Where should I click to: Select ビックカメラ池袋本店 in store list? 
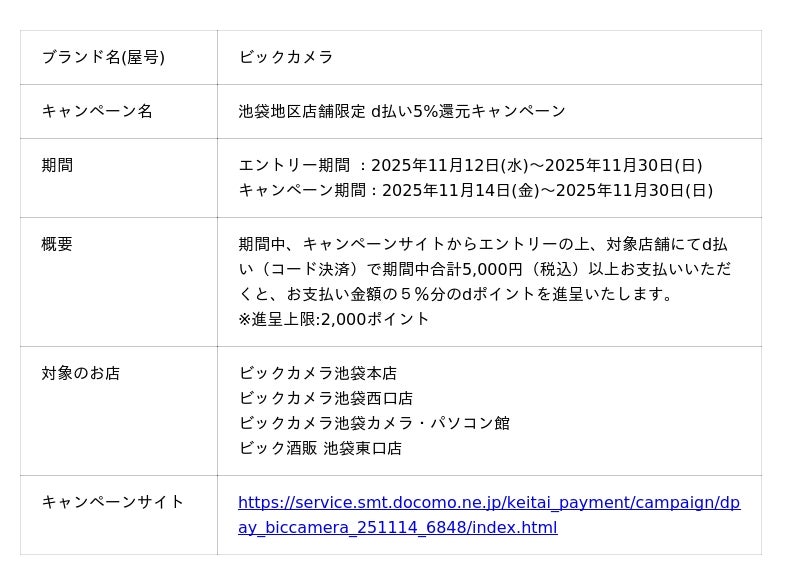point(318,373)
